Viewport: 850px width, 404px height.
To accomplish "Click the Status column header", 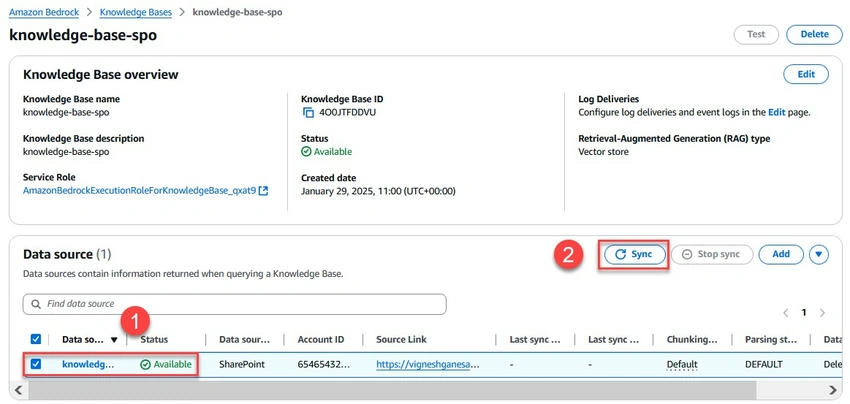I will [154, 339].
